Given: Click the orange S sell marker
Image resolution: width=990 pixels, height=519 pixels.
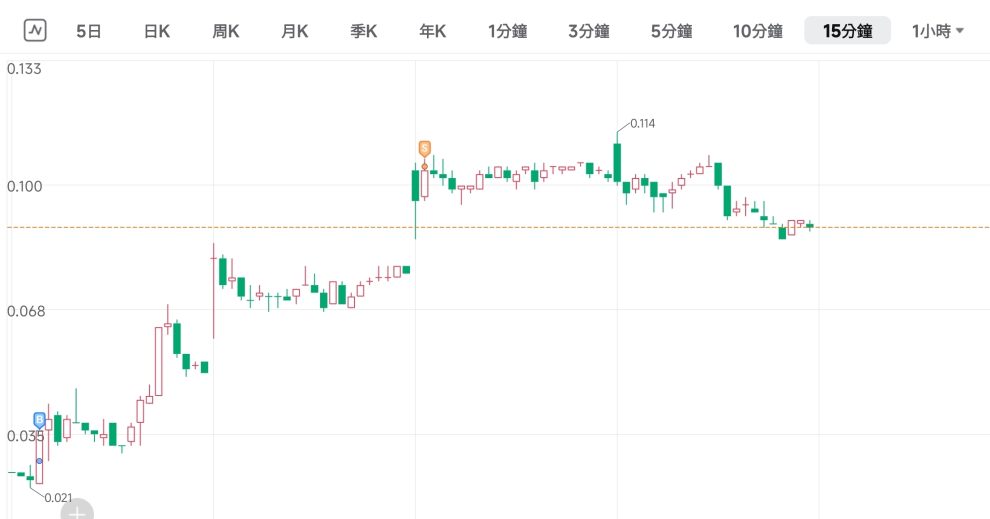Looking at the screenshot, I should point(424,148).
